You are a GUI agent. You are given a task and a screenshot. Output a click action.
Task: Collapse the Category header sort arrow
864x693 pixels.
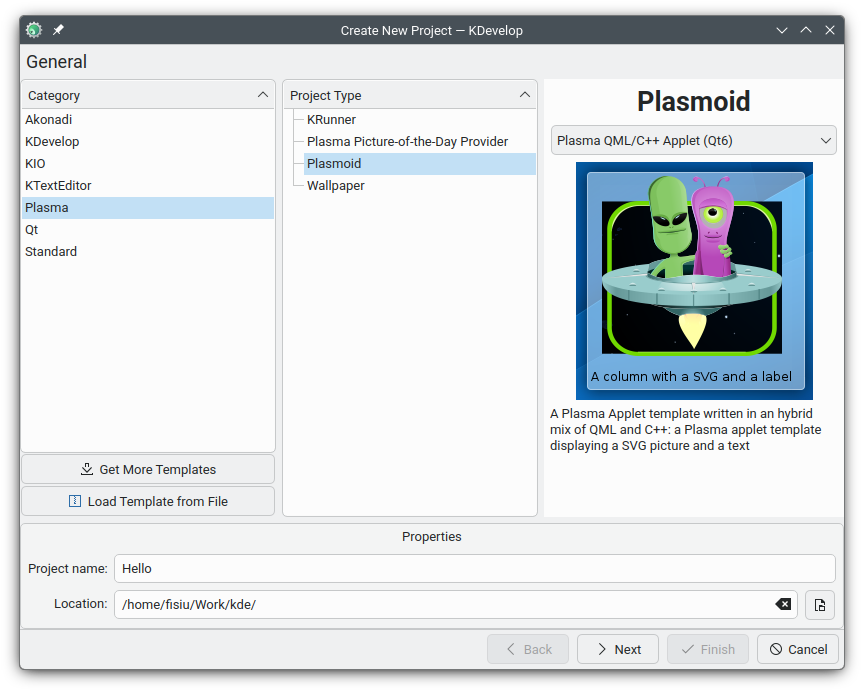[x=263, y=95]
